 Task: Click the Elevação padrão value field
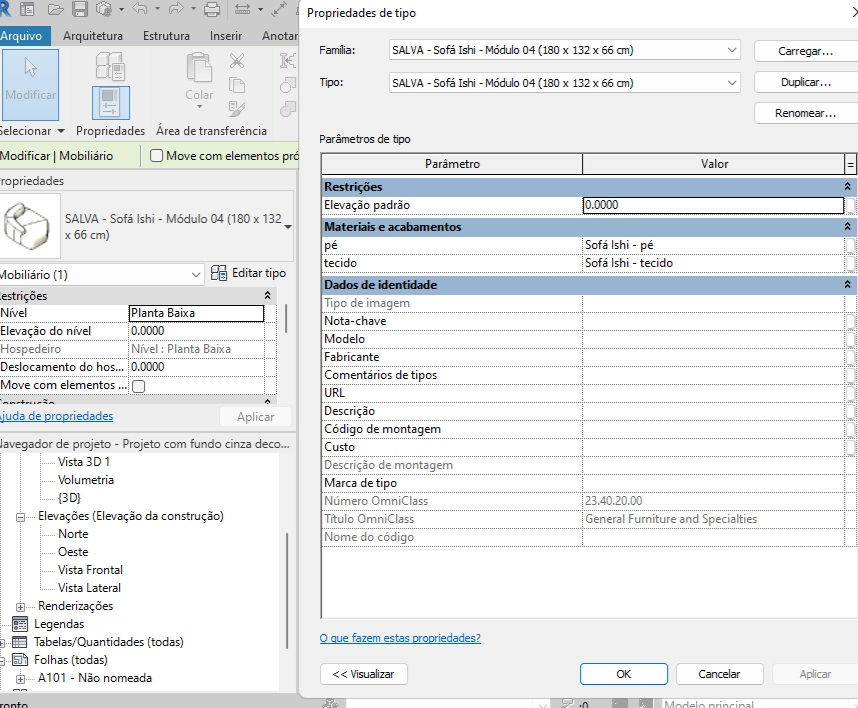click(714, 205)
